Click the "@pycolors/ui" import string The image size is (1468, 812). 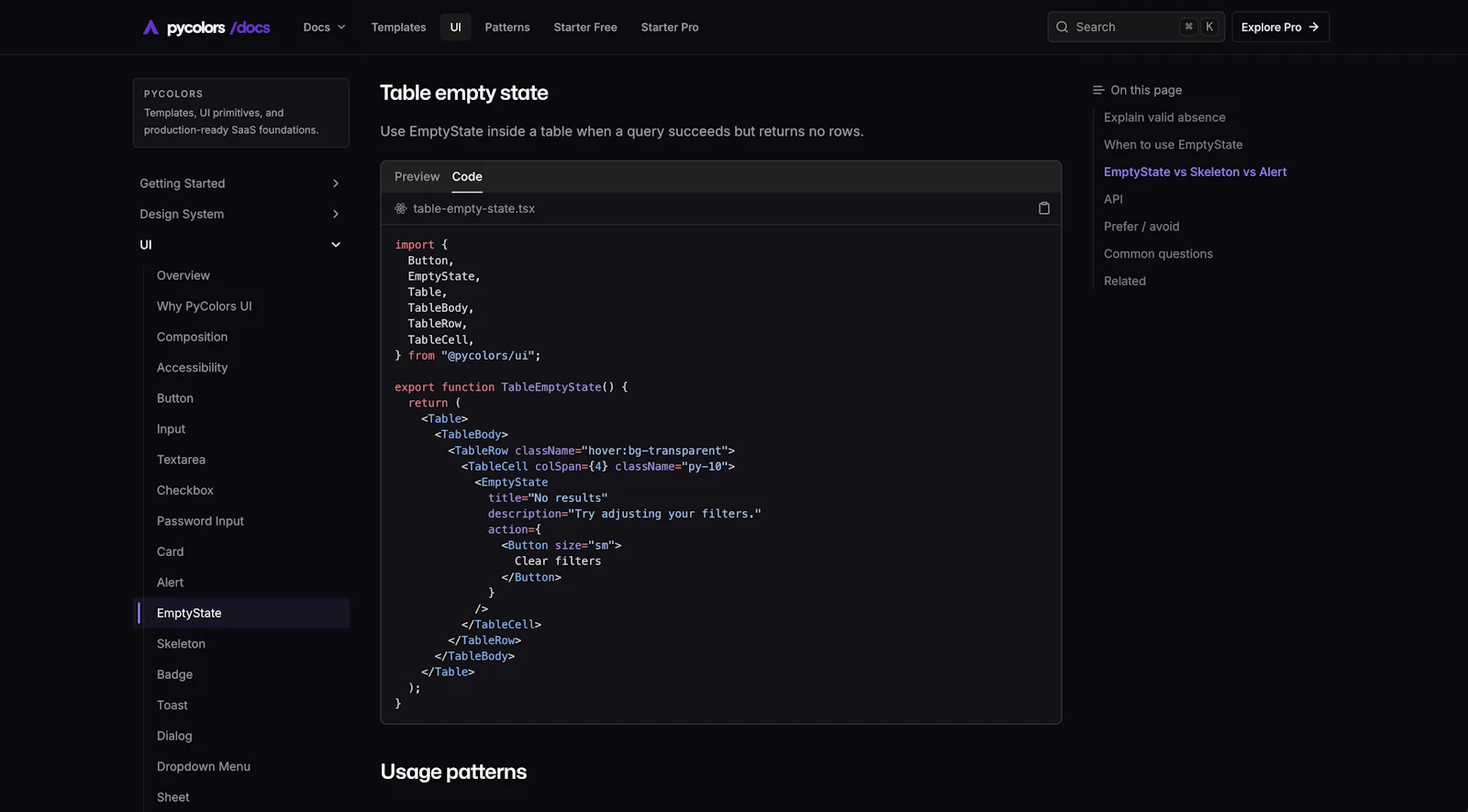point(487,356)
